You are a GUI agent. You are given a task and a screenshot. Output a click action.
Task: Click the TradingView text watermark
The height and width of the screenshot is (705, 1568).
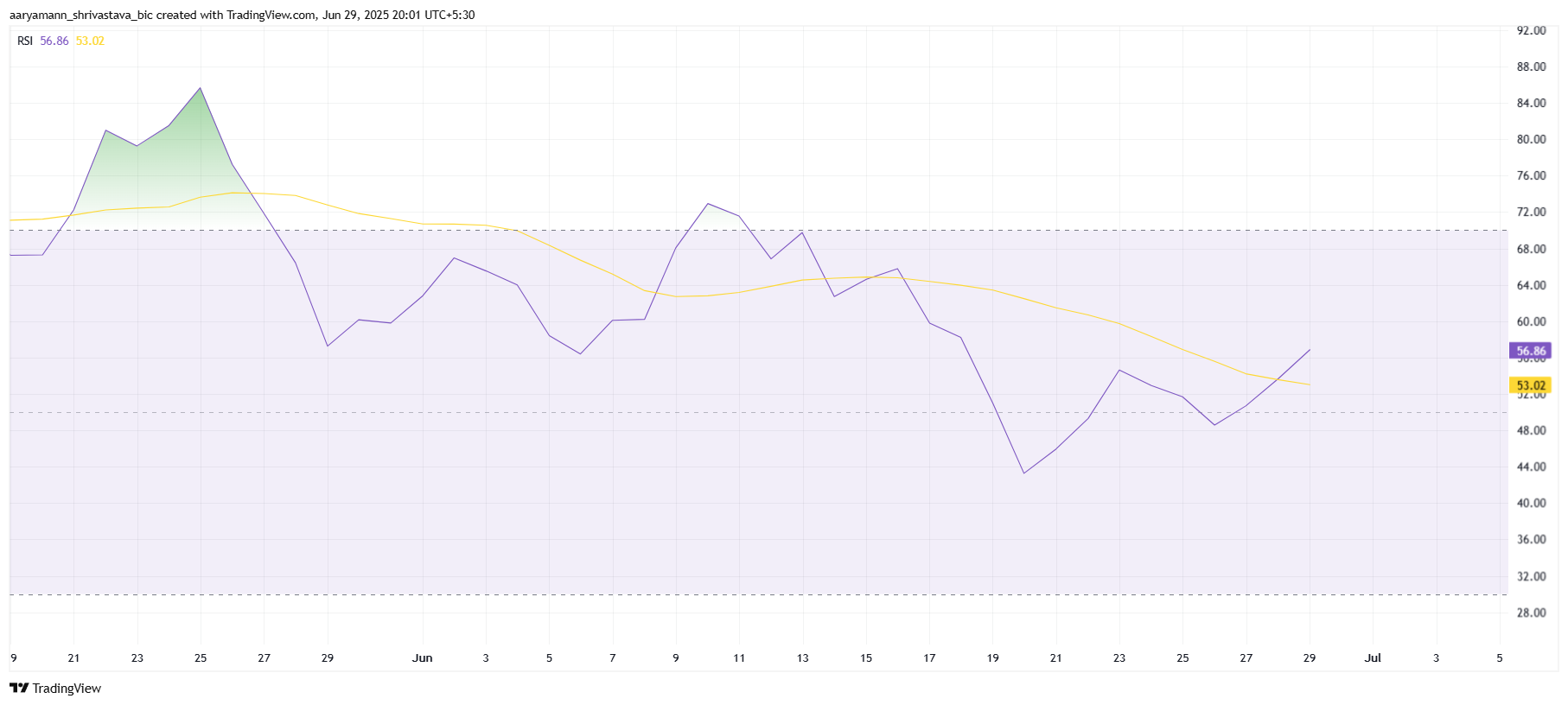(x=67, y=688)
